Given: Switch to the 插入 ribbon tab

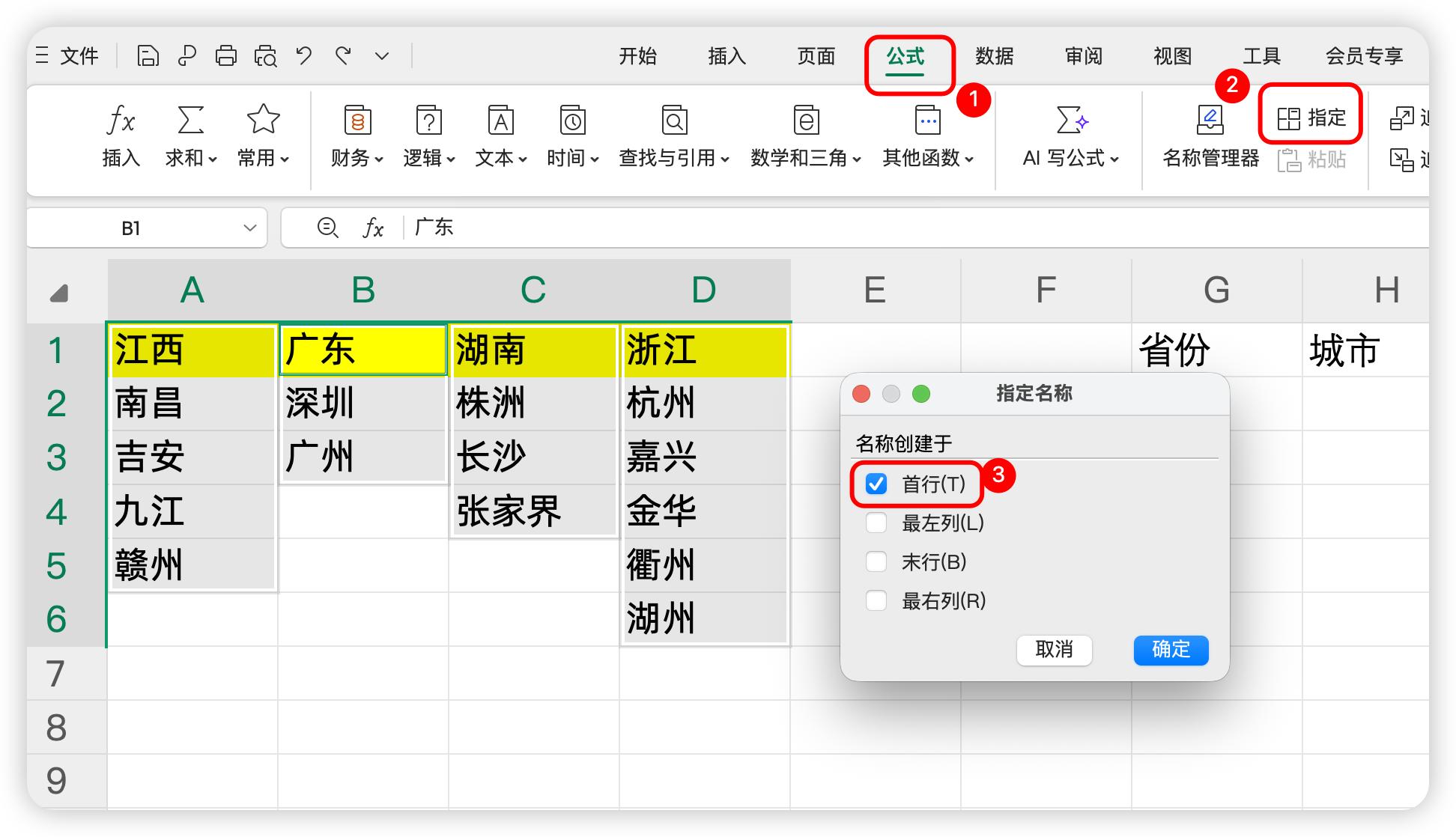Looking at the screenshot, I should [x=727, y=56].
